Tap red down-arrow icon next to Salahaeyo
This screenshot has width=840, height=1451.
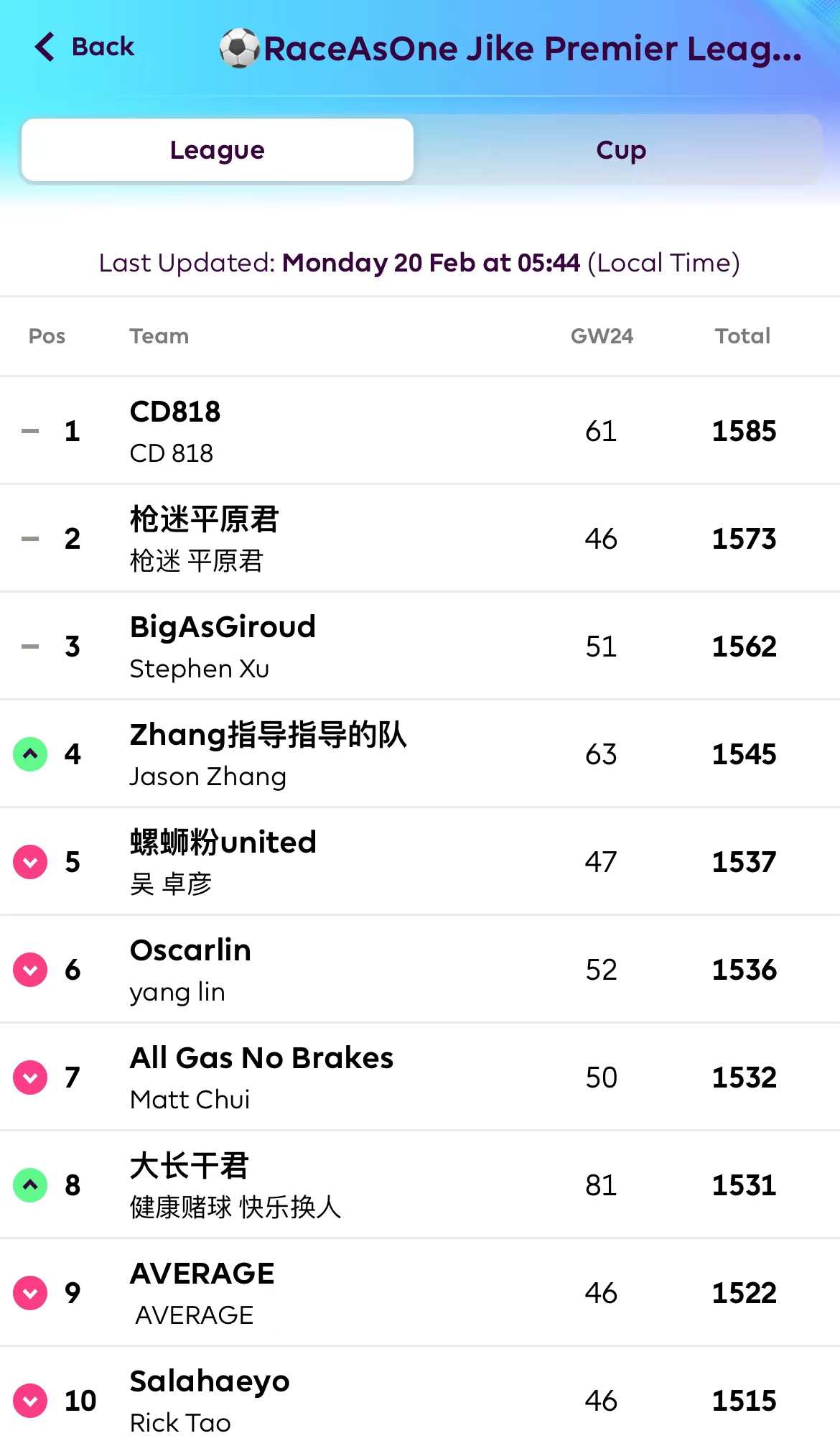pyautogui.click(x=30, y=1401)
